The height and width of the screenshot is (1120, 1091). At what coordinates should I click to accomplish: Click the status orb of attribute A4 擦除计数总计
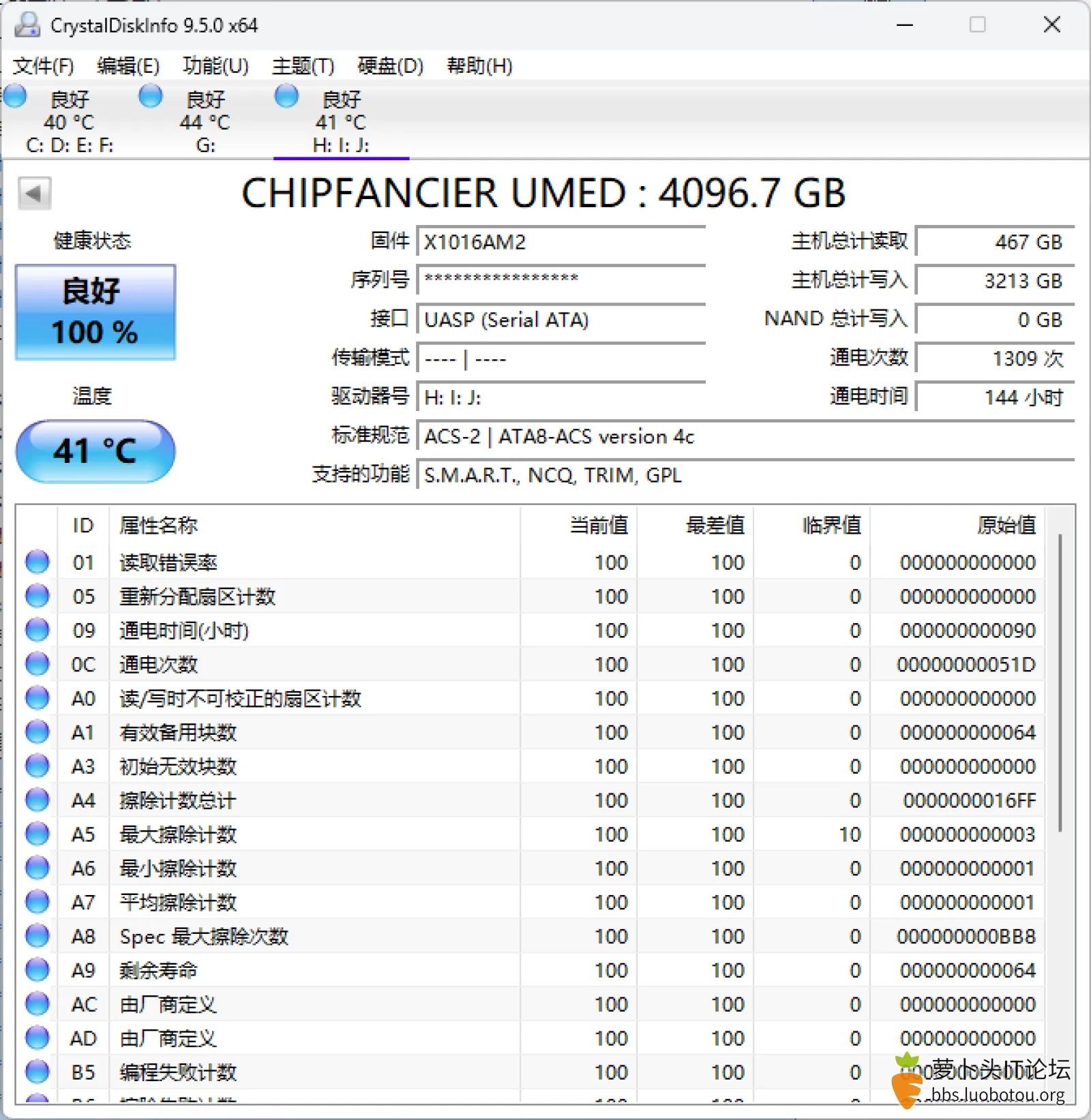click(x=38, y=800)
